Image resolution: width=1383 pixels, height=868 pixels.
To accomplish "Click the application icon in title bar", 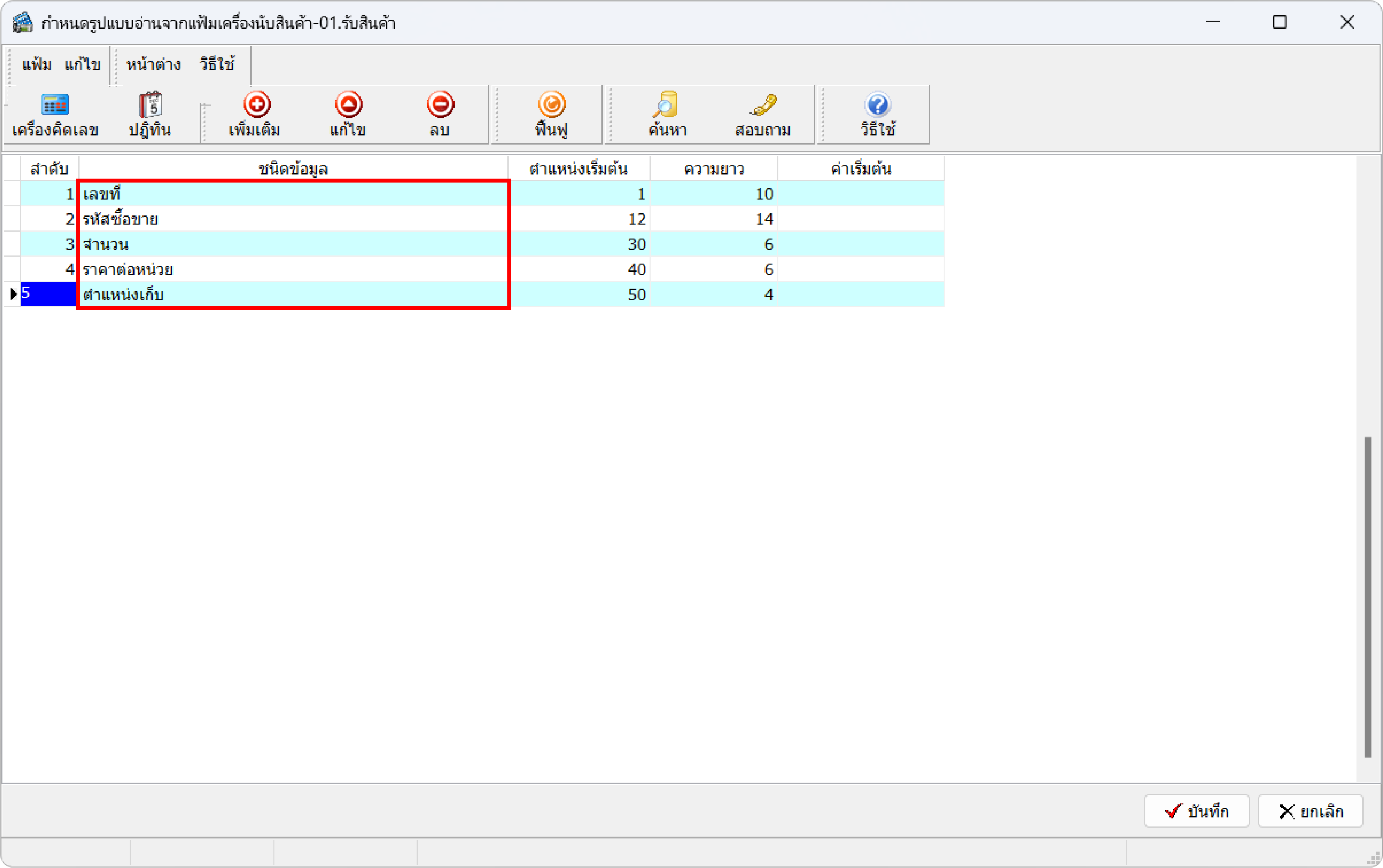I will click(x=23, y=23).
